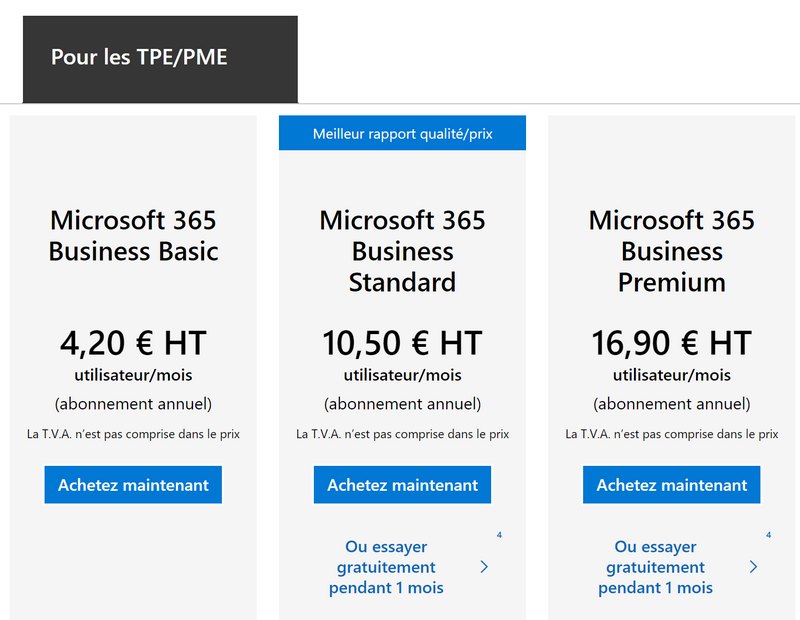Click the 4,20 € HT price of Business Basic
This screenshot has height=620, width=800.
[x=132, y=343]
